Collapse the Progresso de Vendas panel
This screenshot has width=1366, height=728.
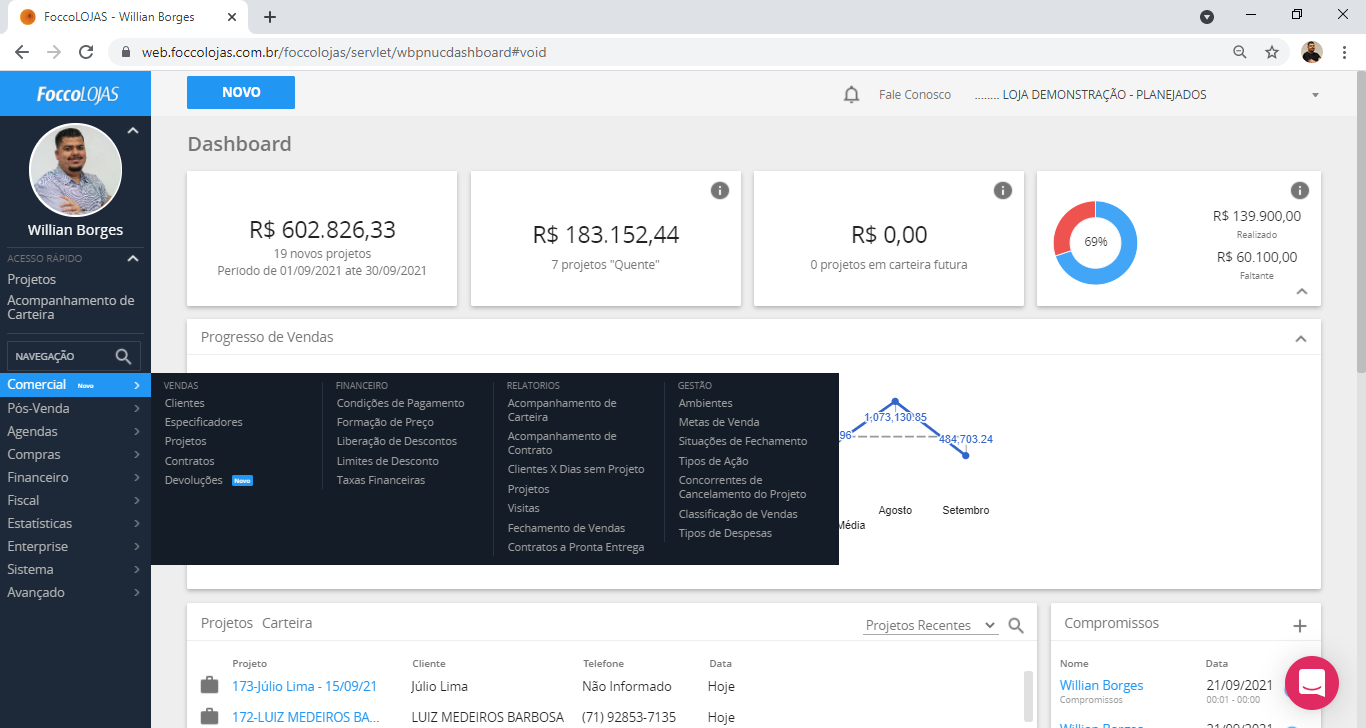[x=1300, y=338]
